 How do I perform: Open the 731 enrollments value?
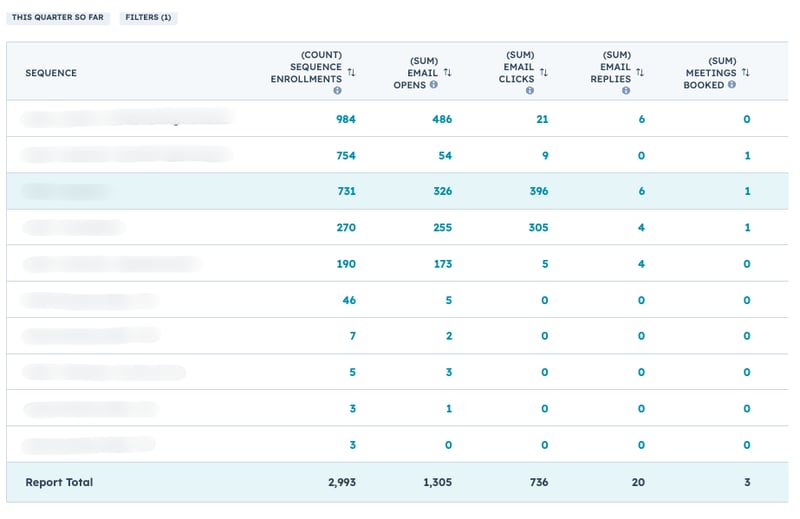(x=346, y=191)
